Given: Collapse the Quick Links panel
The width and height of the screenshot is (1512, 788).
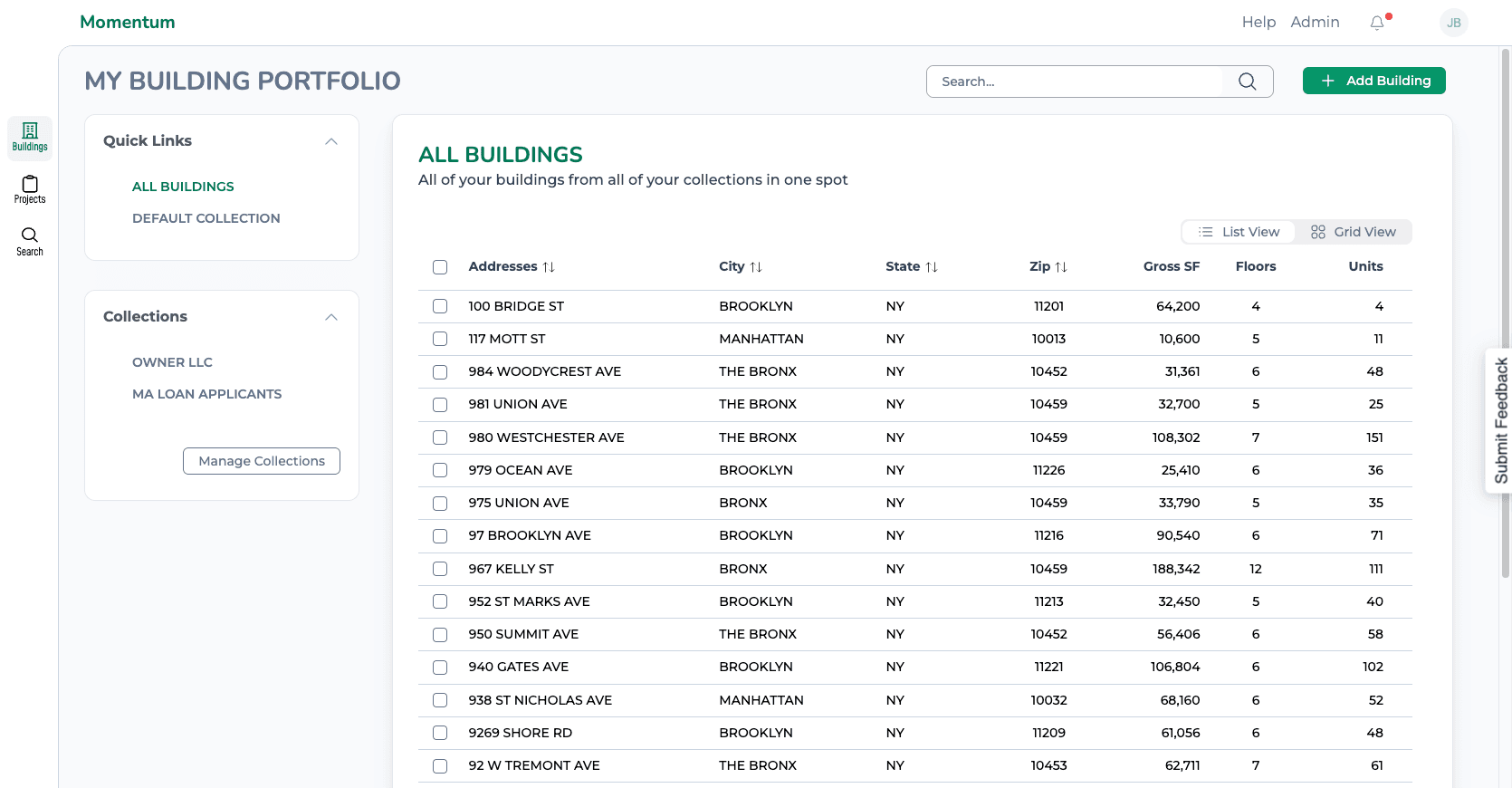Looking at the screenshot, I should [331, 141].
